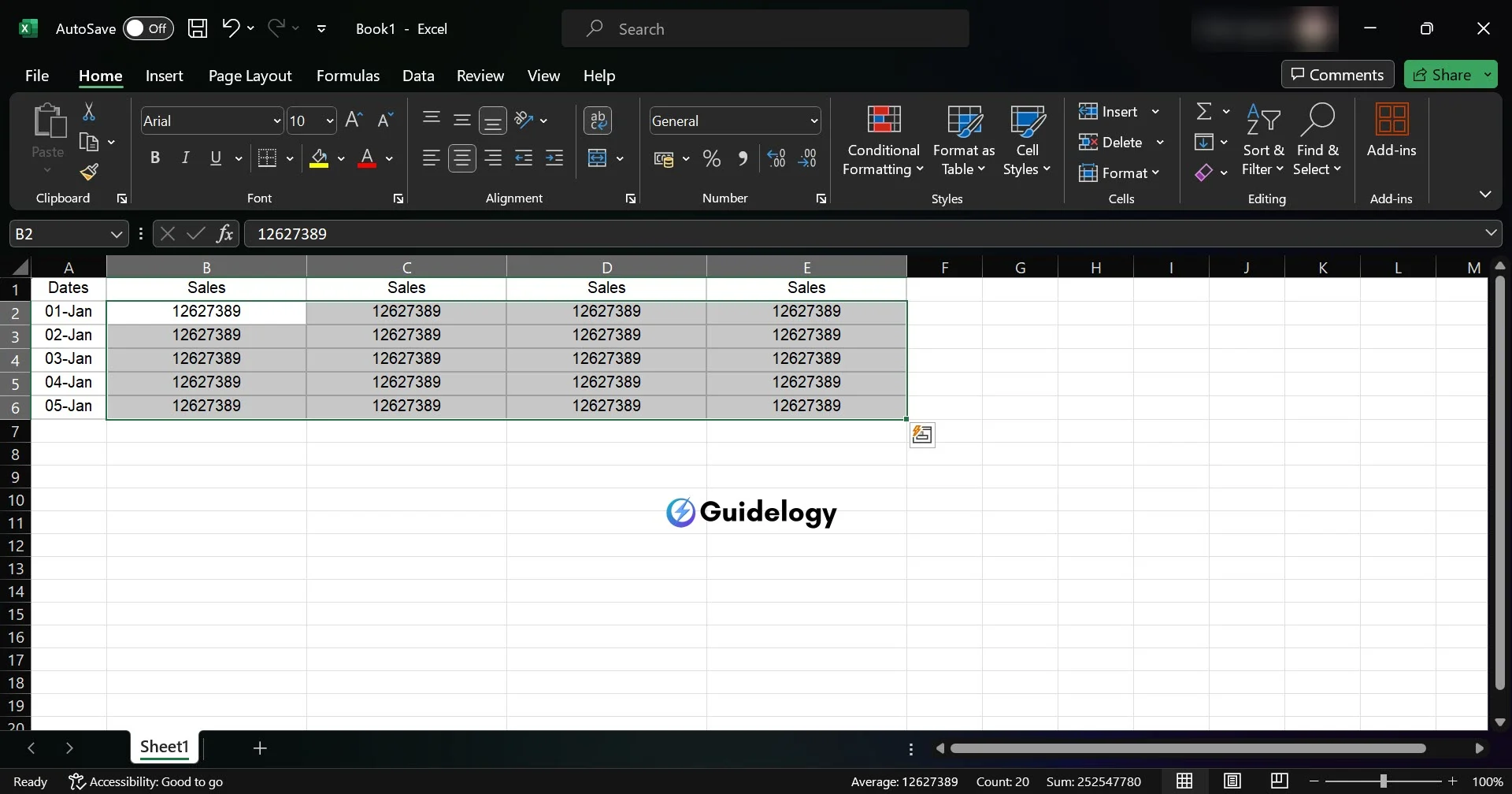
Task: Switch to Page Layout view in status bar
Action: point(1232,781)
